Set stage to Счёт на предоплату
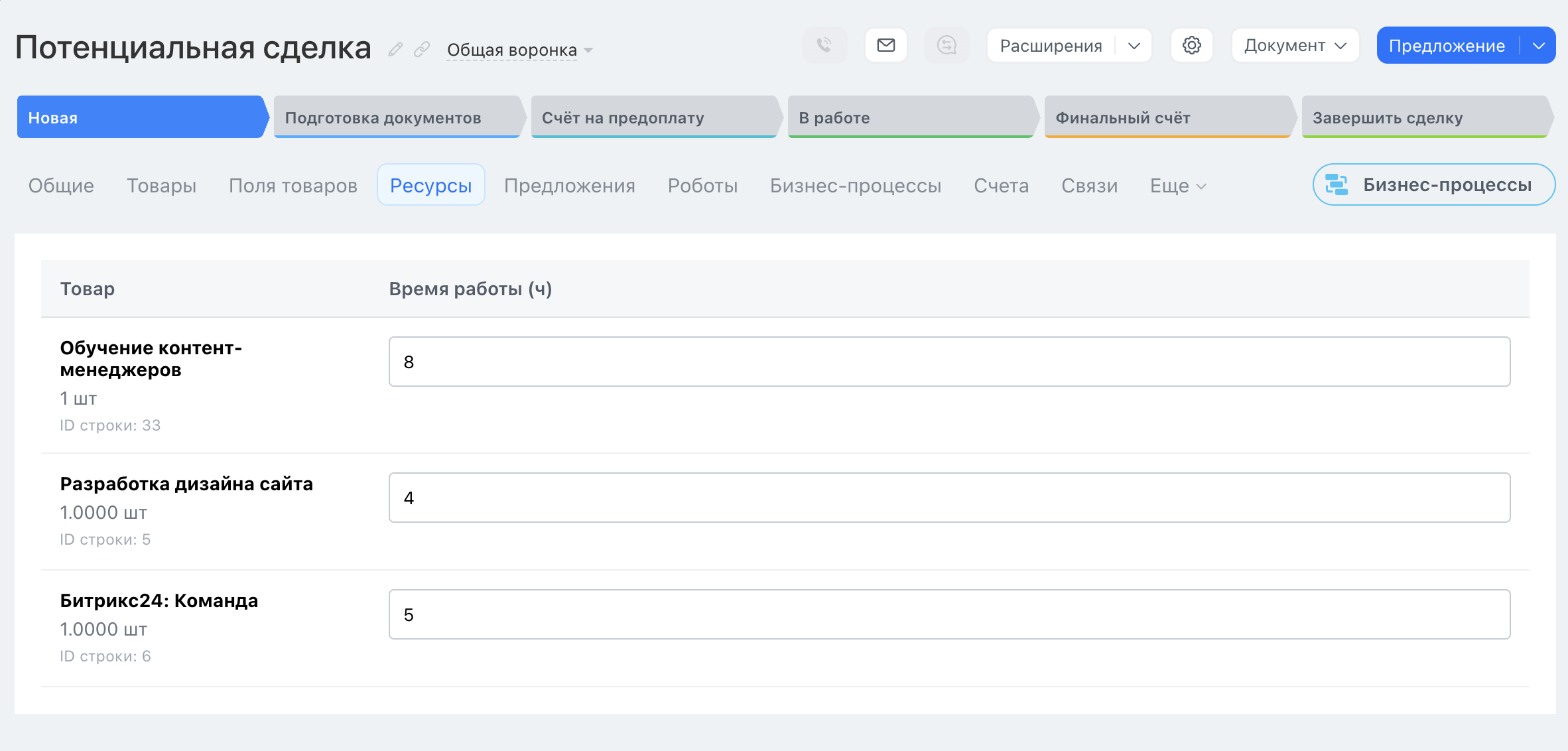 [x=655, y=117]
